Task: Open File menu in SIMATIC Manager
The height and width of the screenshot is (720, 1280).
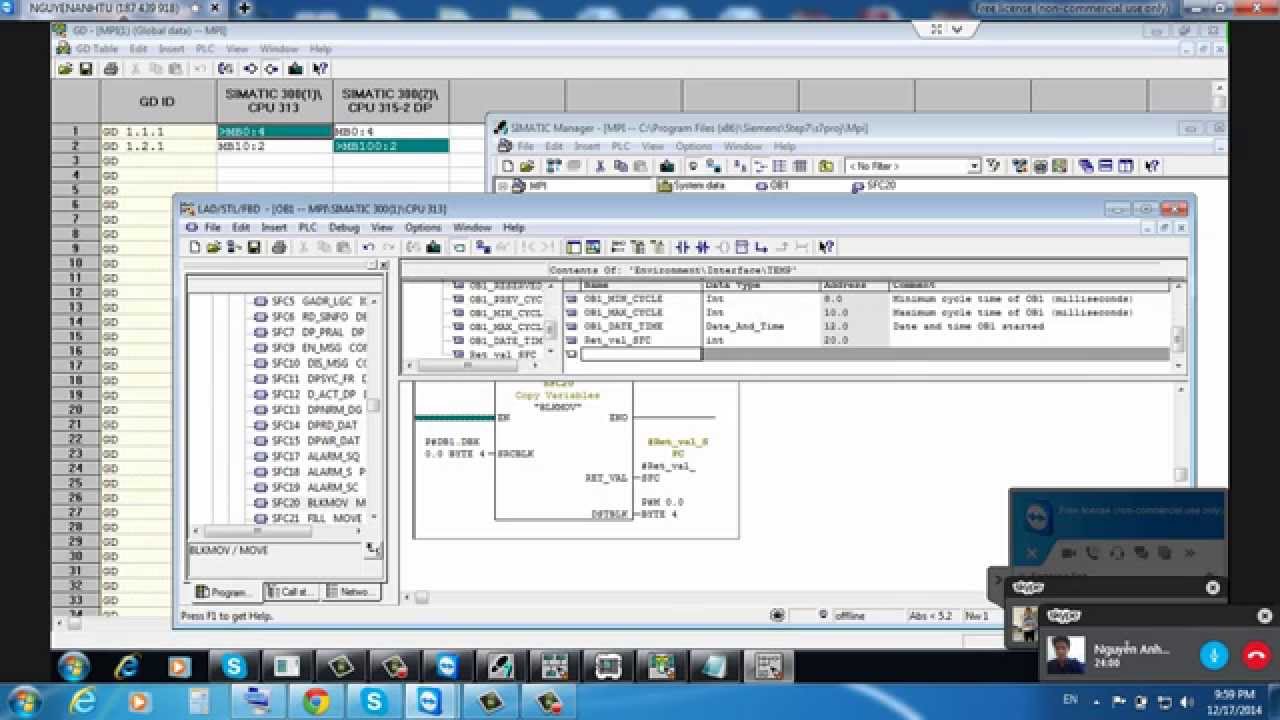Action: click(525, 146)
